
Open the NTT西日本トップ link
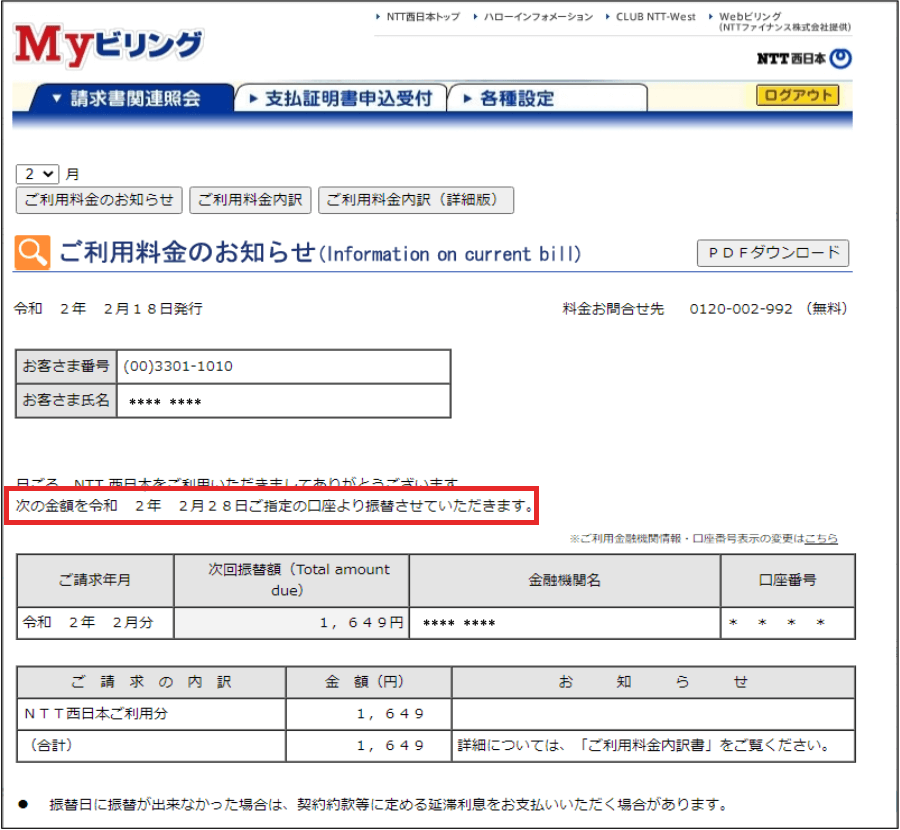[x=422, y=17]
